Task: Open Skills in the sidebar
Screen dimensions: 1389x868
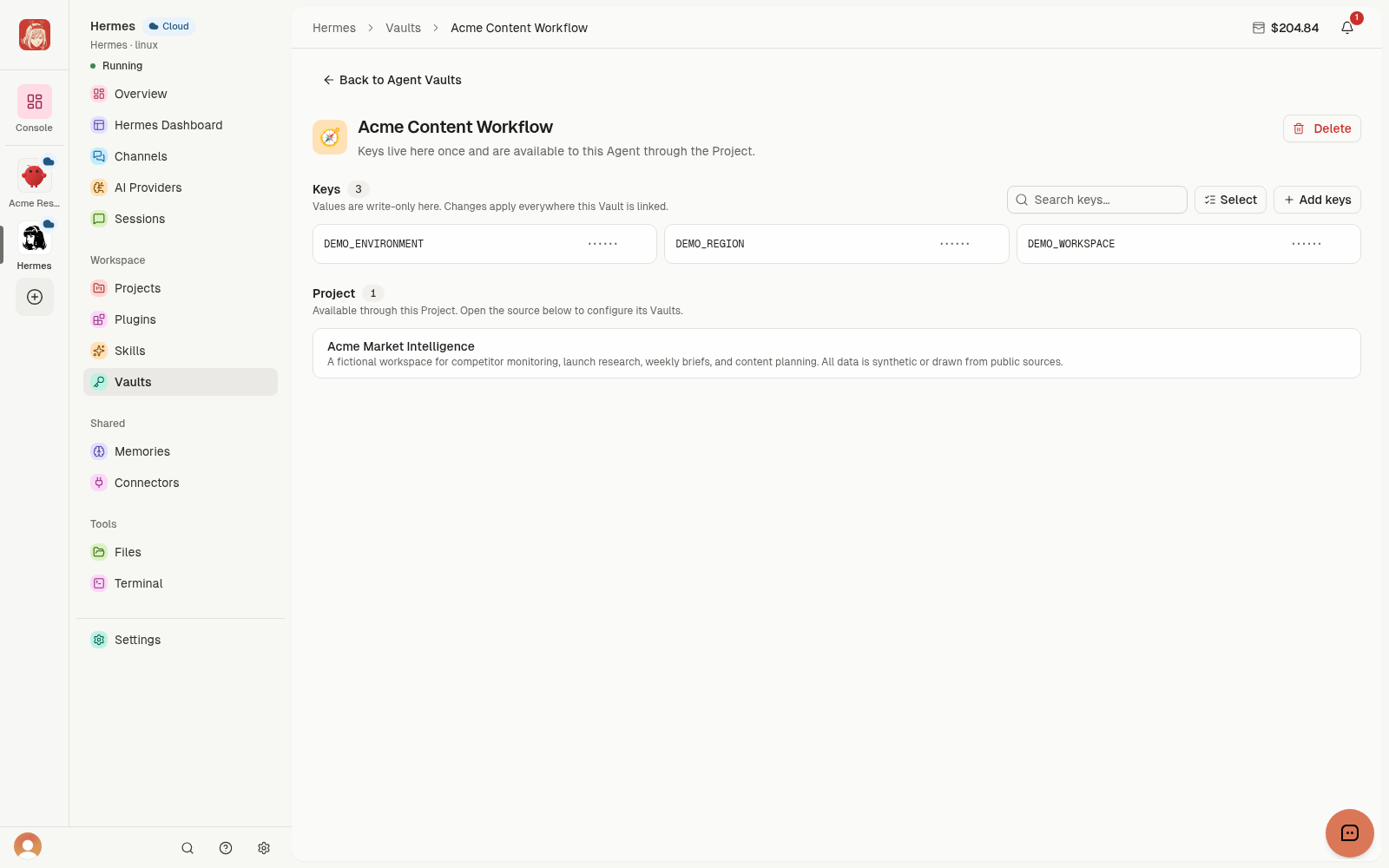Action: pos(181,351)
